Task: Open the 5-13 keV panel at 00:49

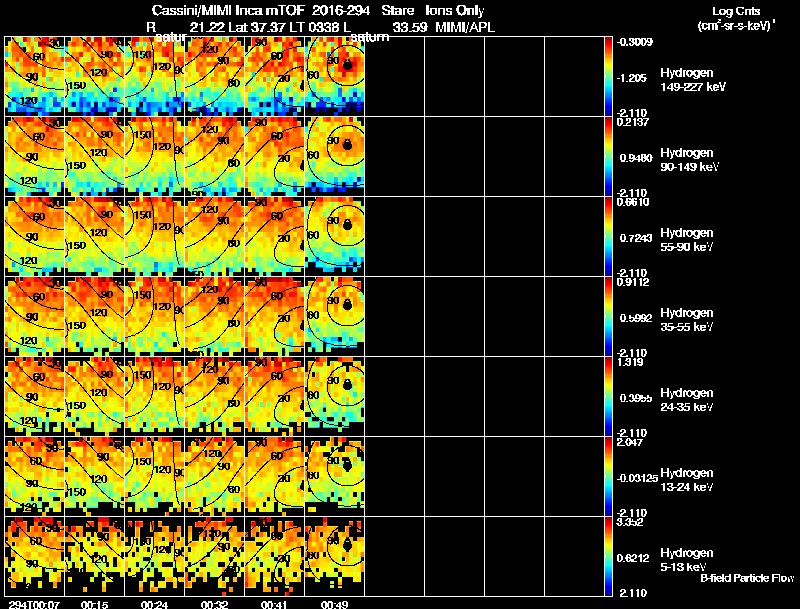Action: pyautogui.click(x=334, y=556)
